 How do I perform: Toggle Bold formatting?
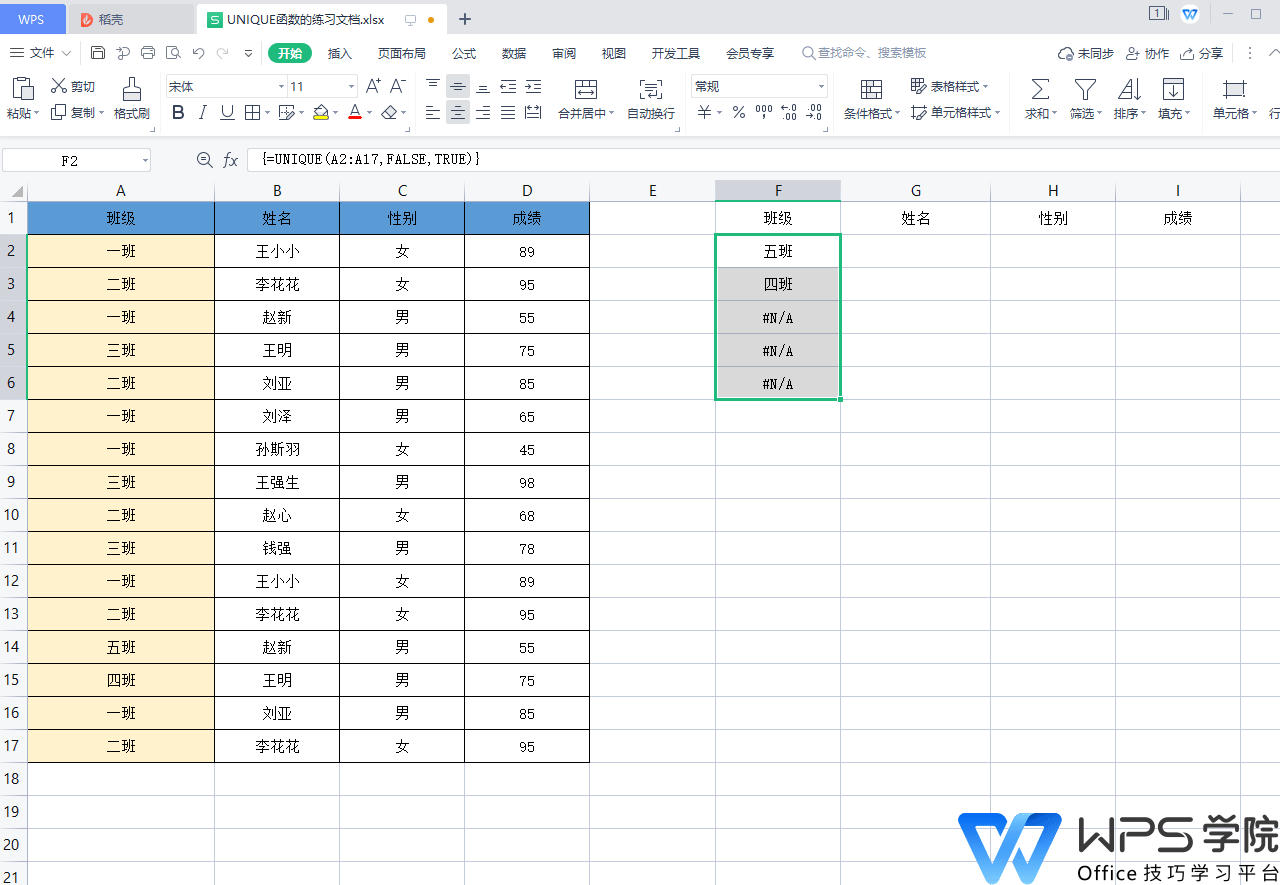click(x=178, y=113)
